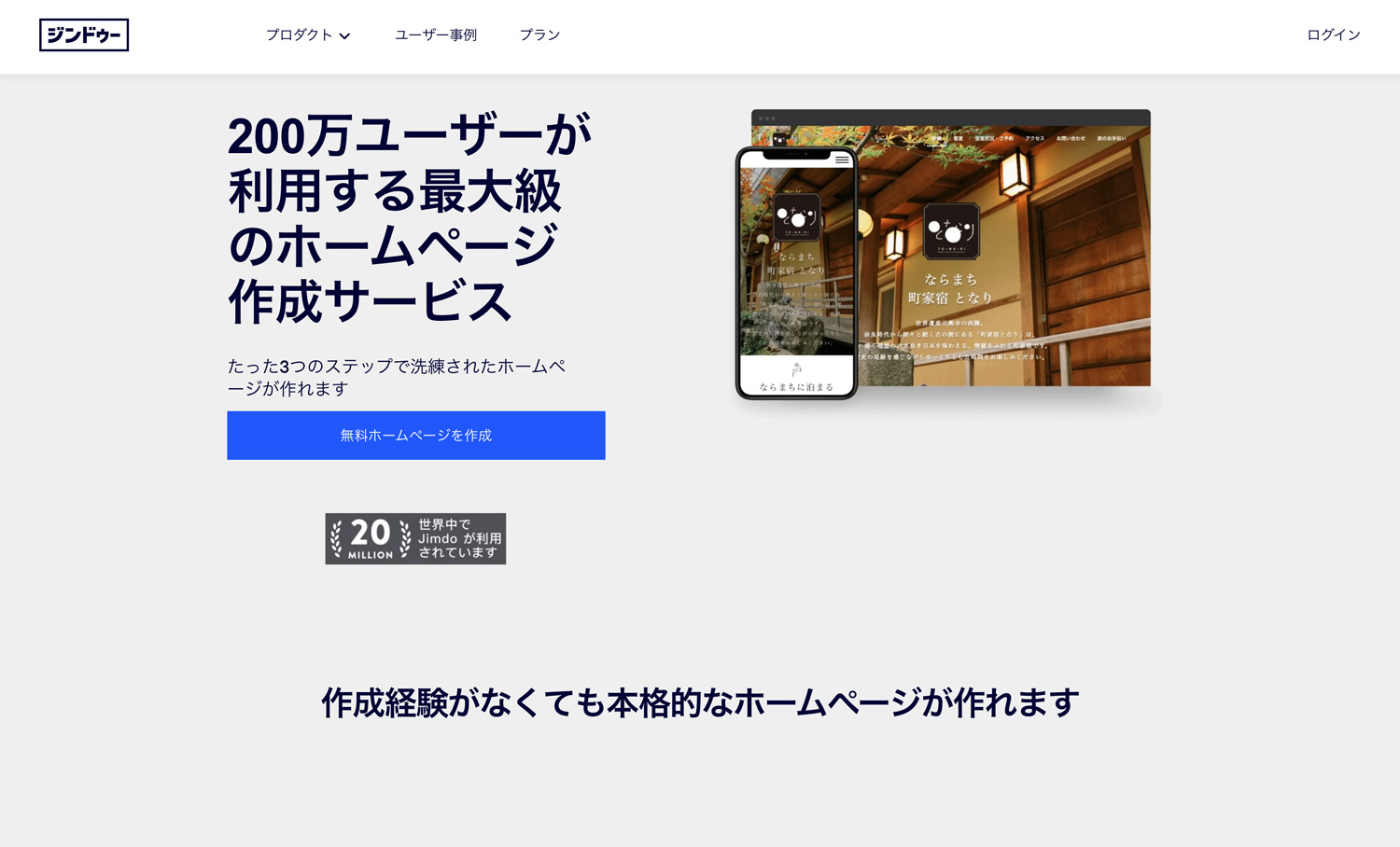Click the ジンドゥー logo in the header

[84, 35]
